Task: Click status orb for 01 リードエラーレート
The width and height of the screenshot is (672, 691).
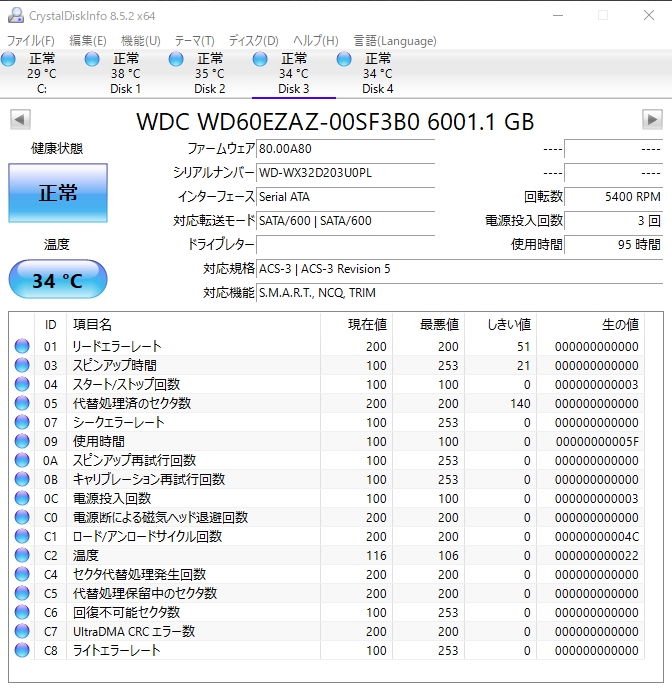Action: [x=22, y=346]
